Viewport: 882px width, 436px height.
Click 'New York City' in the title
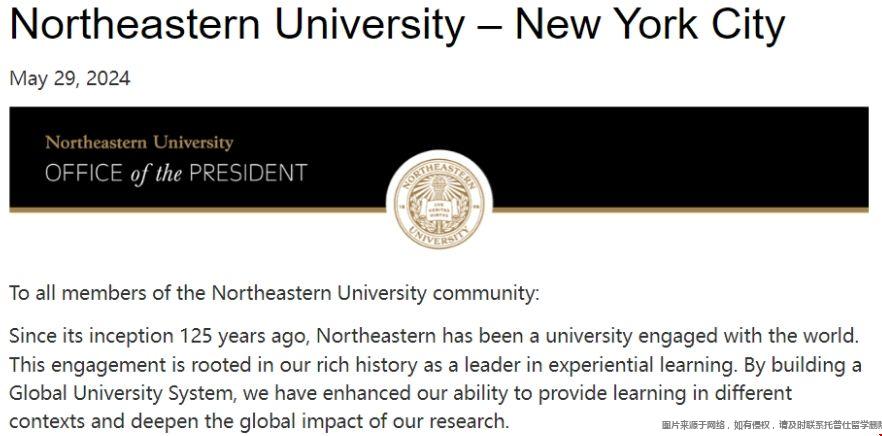(650, 24)
